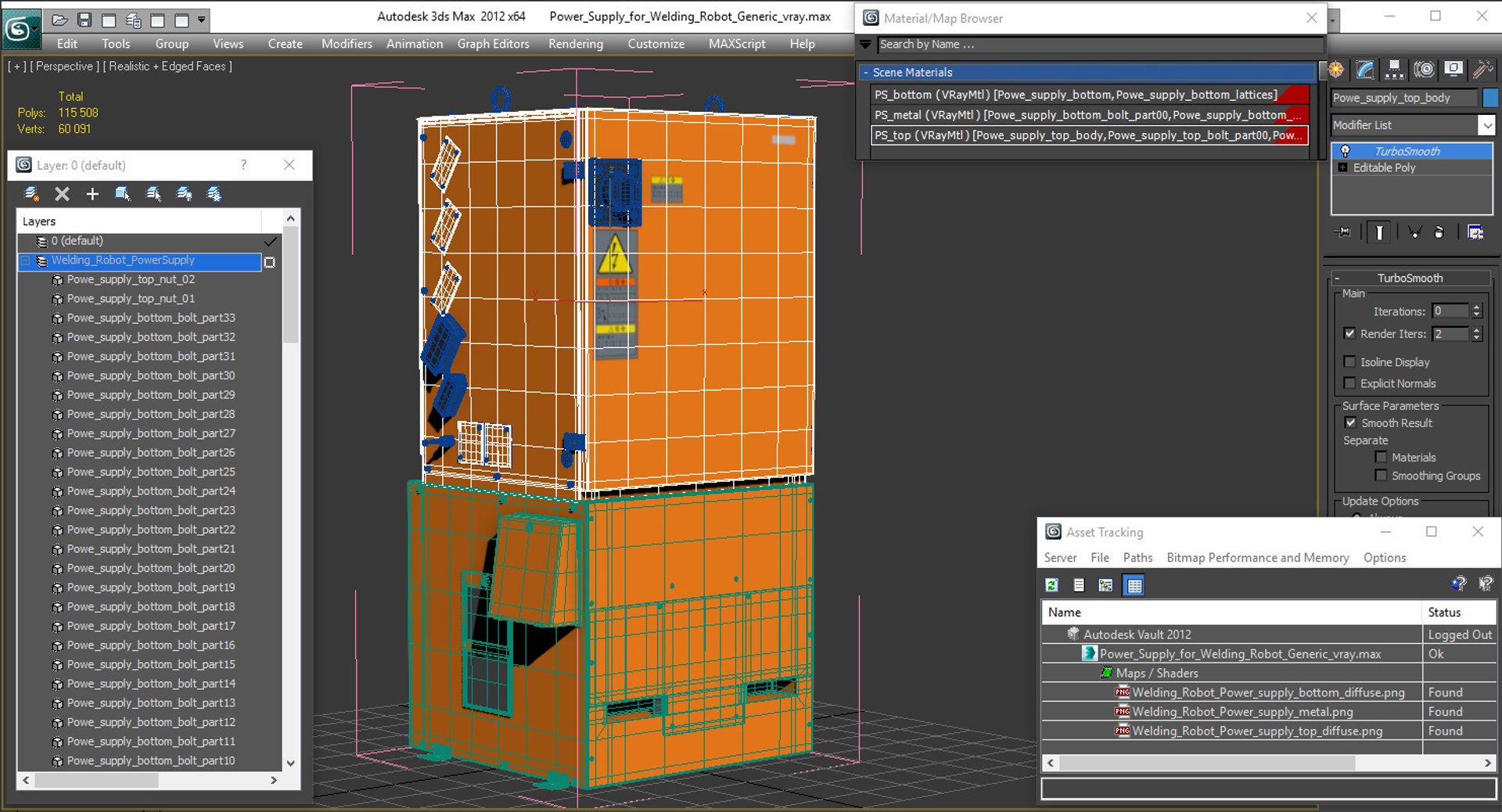Collapse the Welding_Robot_PowerSupply layer

click(x=26, y=260)
